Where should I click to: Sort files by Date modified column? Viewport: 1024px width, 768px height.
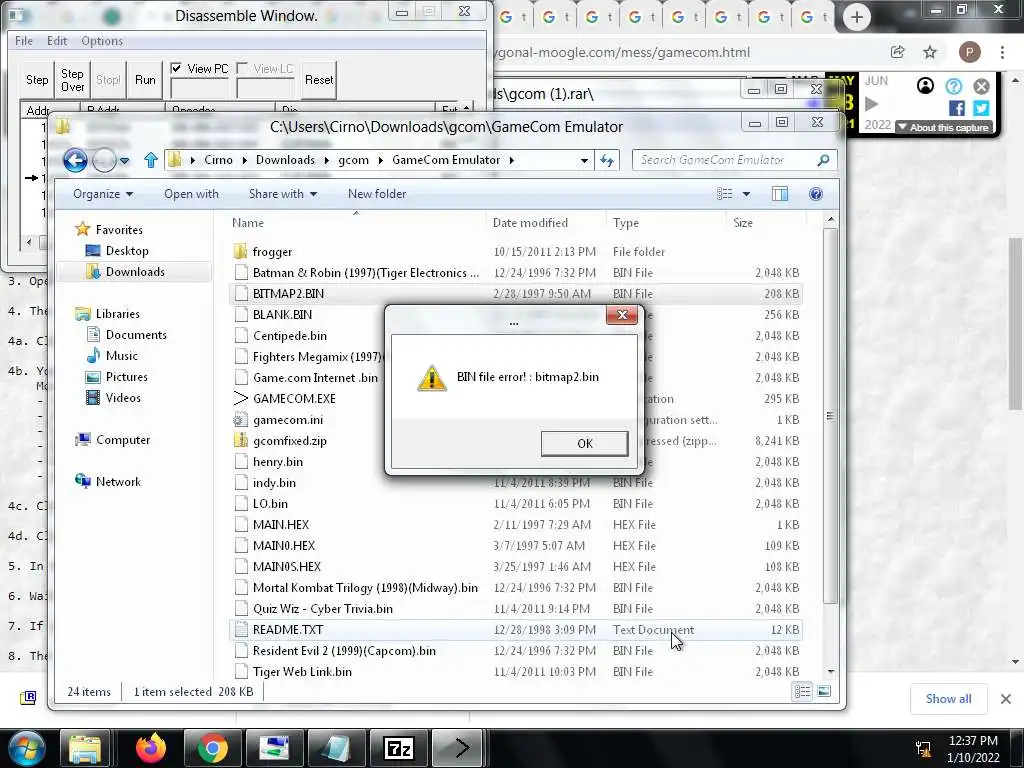(x=530, y=223)
